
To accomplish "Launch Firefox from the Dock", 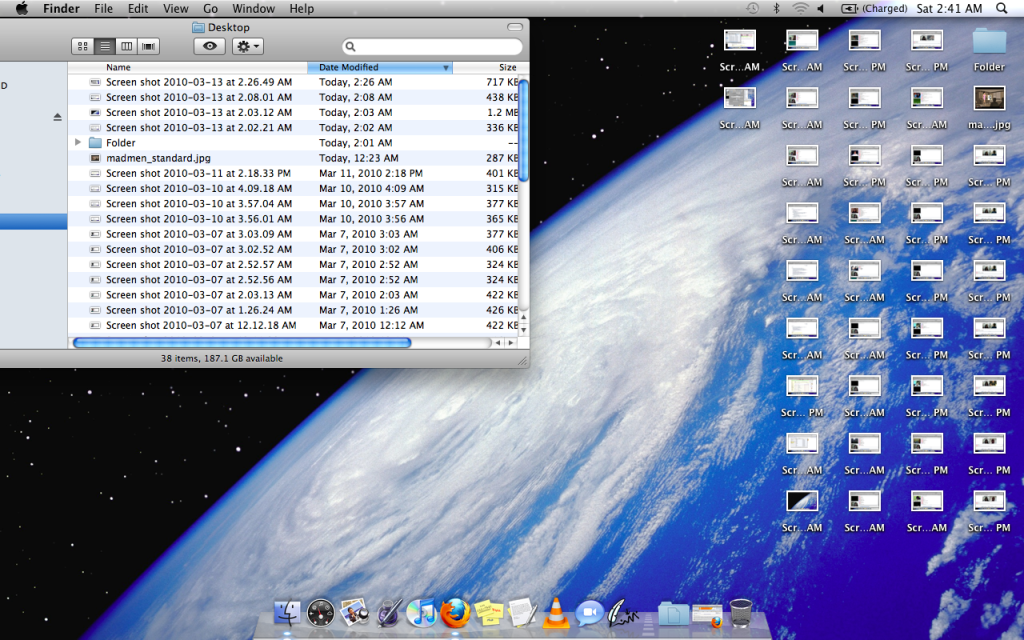I will click(x=455, y=612).
